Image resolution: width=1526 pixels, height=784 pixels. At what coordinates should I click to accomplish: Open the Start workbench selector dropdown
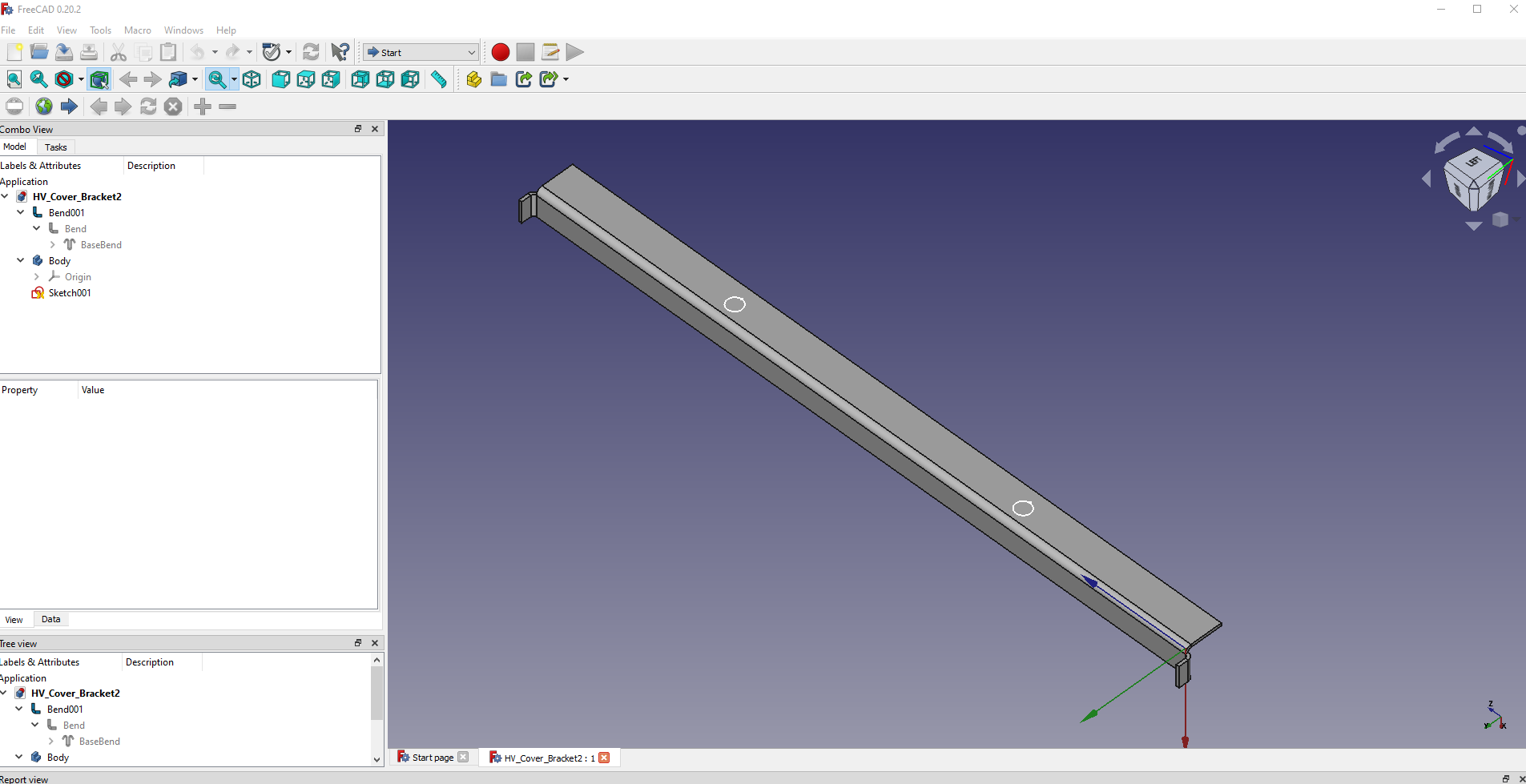pos(421,52)
